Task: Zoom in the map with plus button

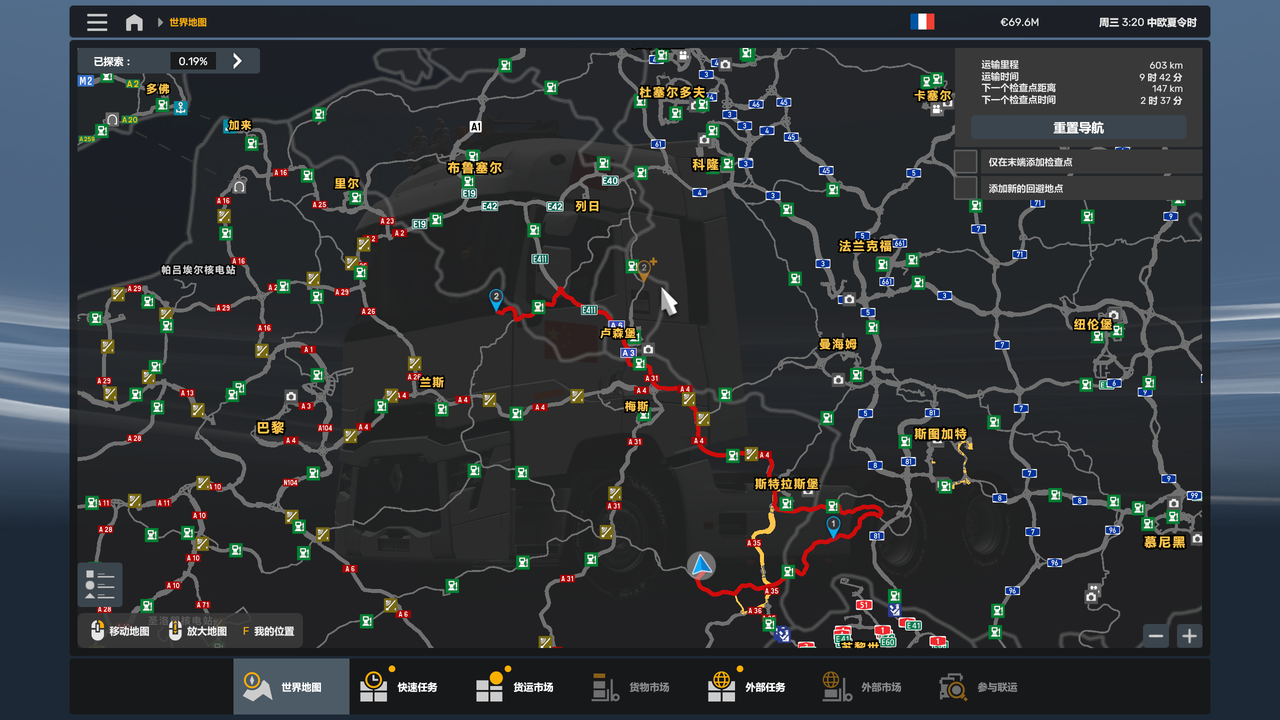Action: 1189,636
